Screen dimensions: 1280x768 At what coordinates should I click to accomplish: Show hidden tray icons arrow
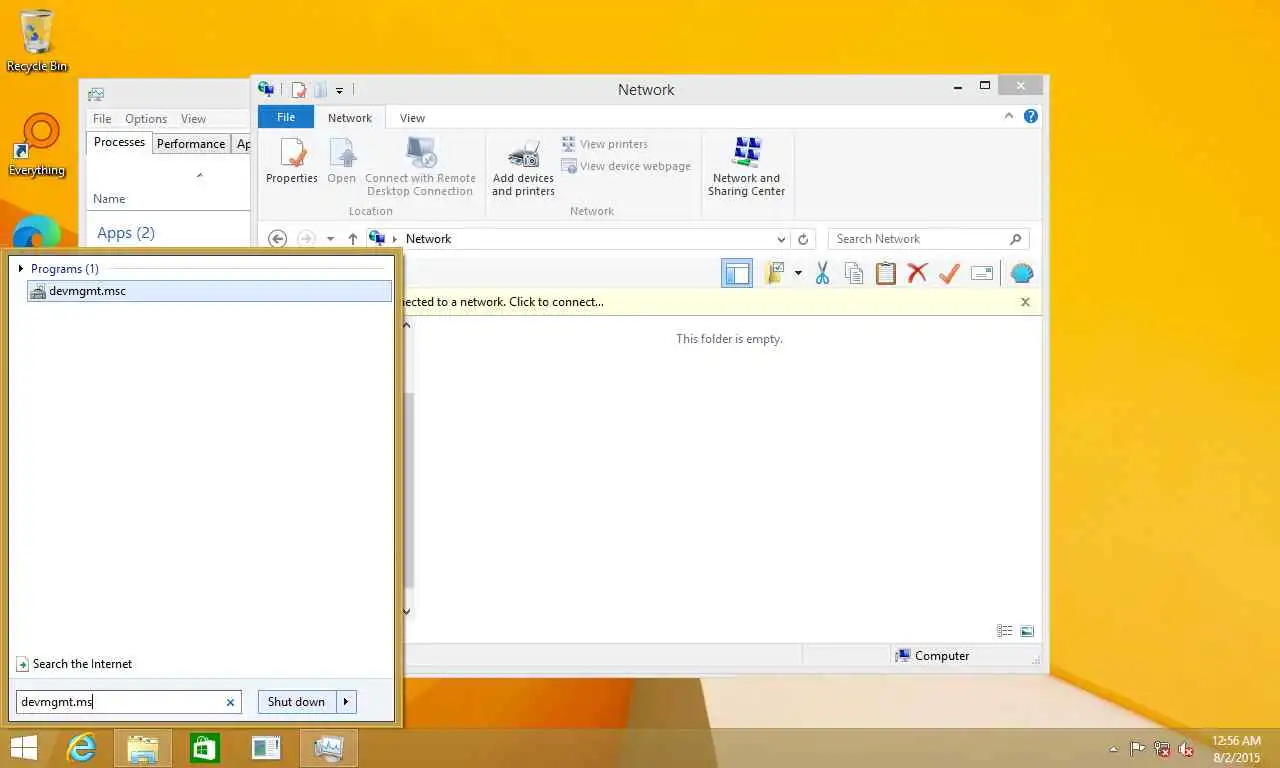(1114, 749)
